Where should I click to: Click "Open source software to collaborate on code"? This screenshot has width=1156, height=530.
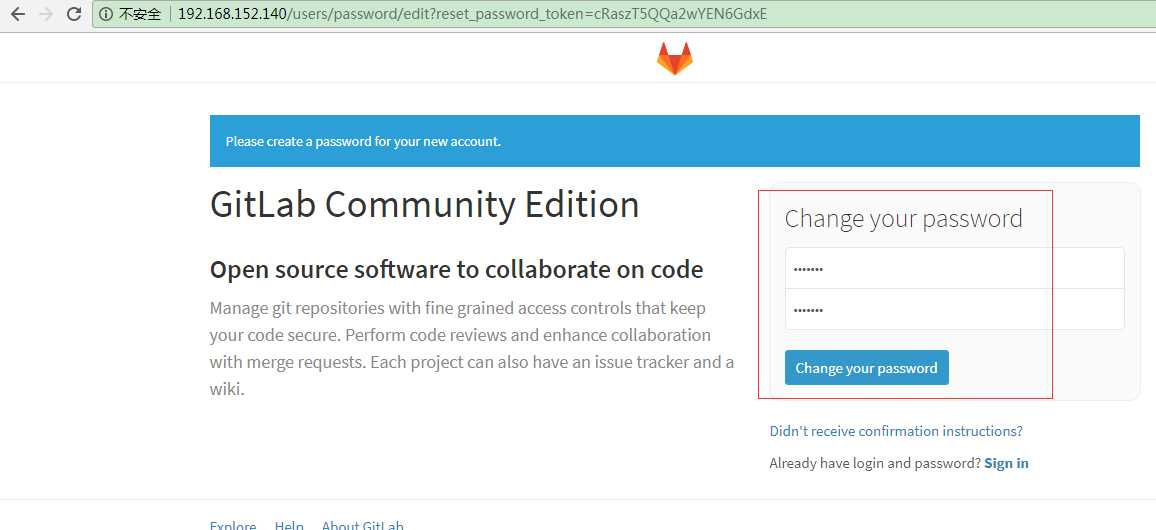point(456,270)
